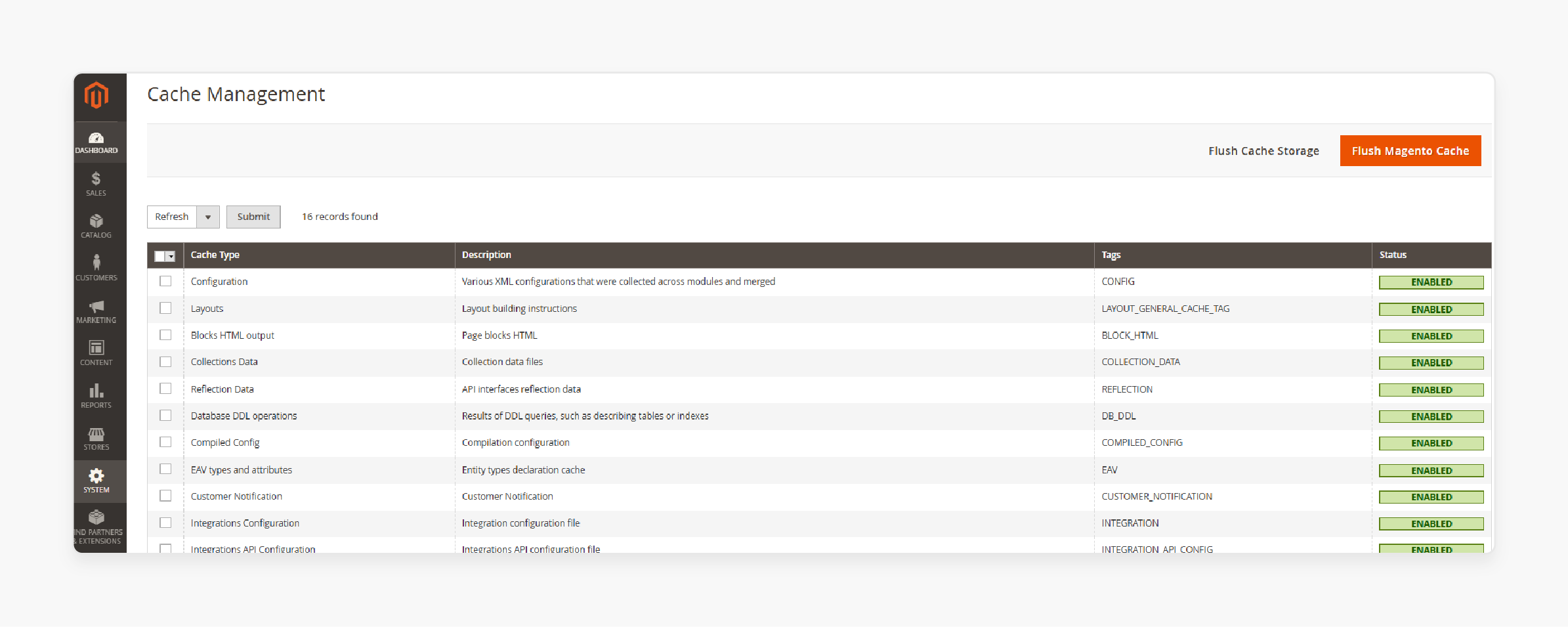Check the EAV types and attributes checkbox
1568x627 pixels.
tap(165, 469)
